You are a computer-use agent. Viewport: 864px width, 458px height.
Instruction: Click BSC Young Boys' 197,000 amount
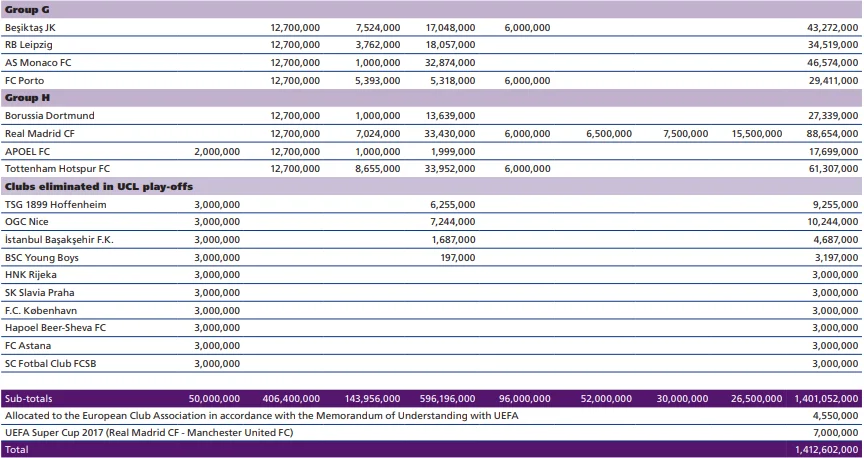click(x=457, y=258)
